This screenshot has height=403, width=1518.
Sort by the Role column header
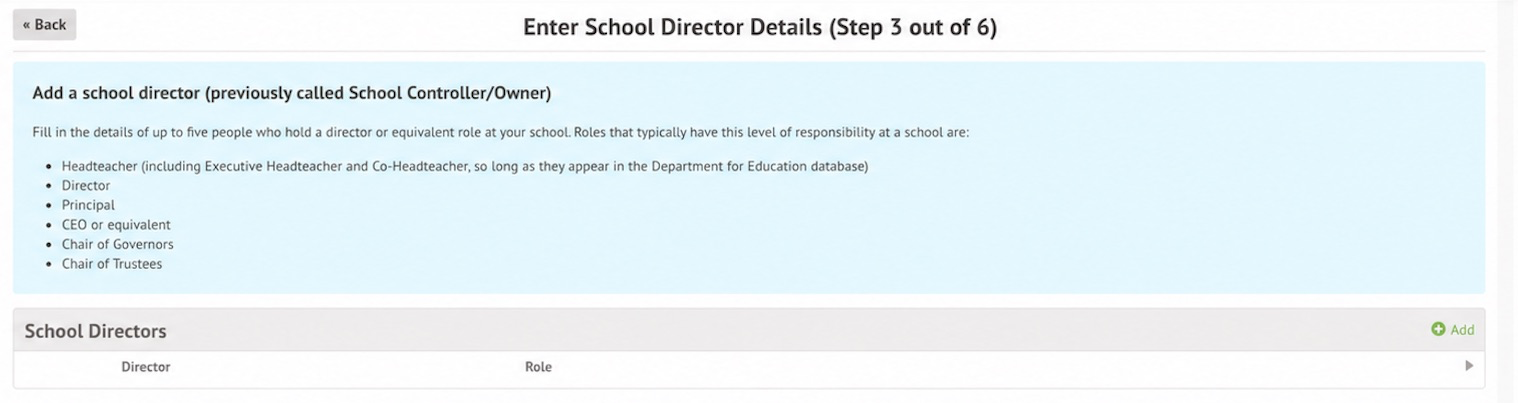pos(538,367)
